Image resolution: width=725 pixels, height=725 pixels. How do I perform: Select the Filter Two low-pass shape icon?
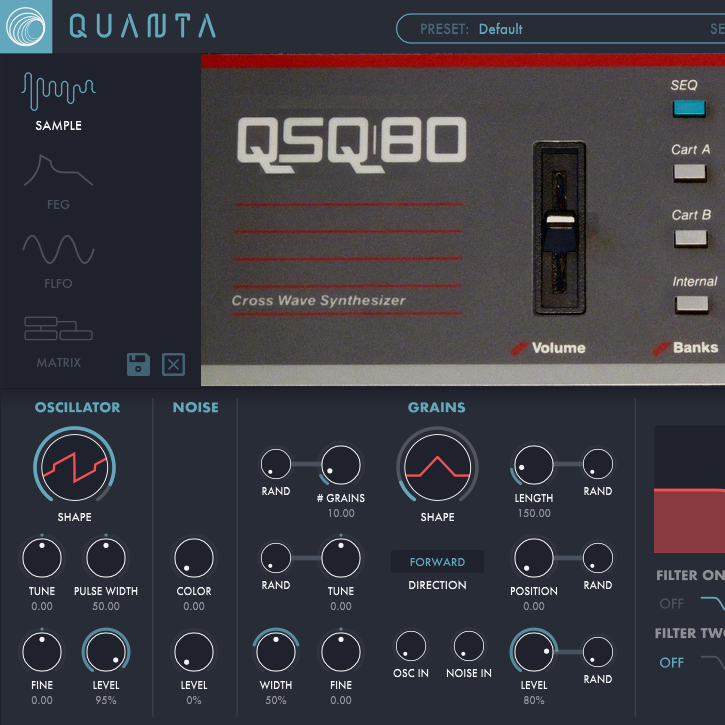(x=713, y=663)
